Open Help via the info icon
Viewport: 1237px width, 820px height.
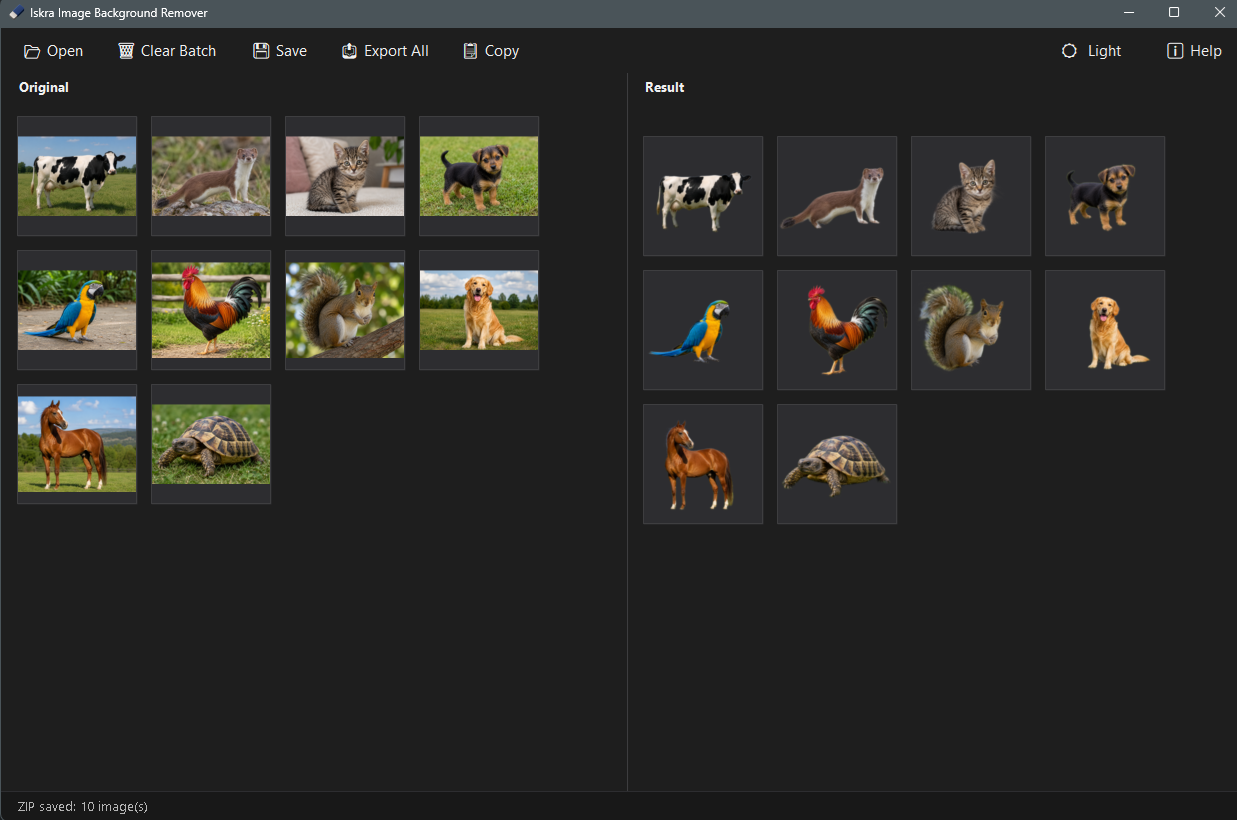[x=1175, y=51]
